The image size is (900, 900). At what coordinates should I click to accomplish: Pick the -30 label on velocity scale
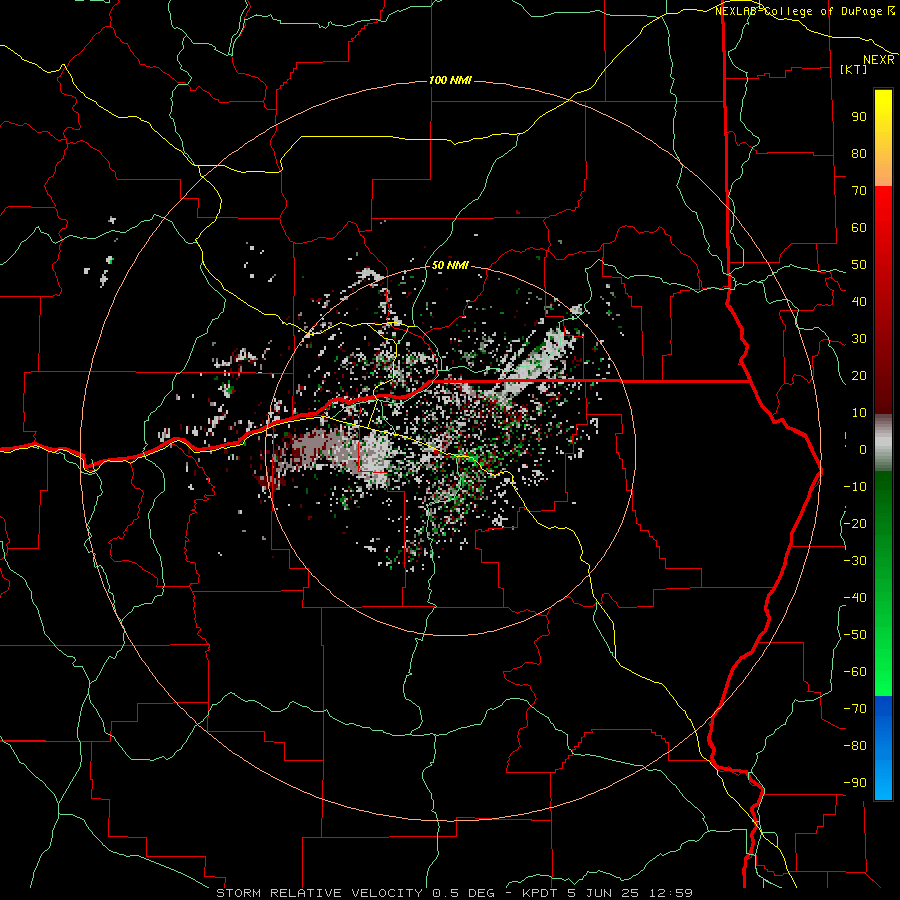pyautogui.click(x=855, y=561)
